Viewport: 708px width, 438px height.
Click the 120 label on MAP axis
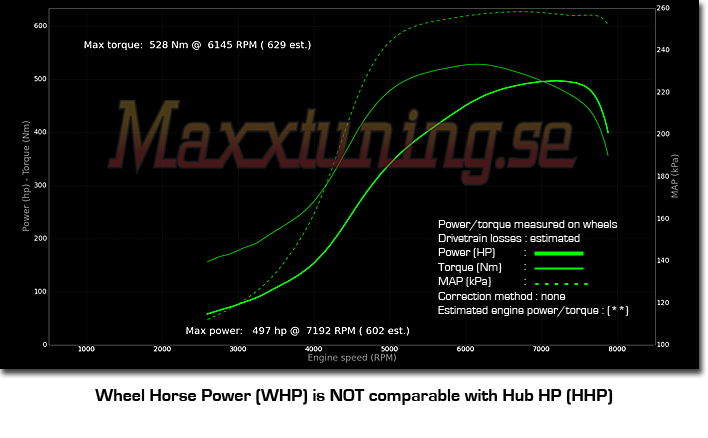coord(663,303)
